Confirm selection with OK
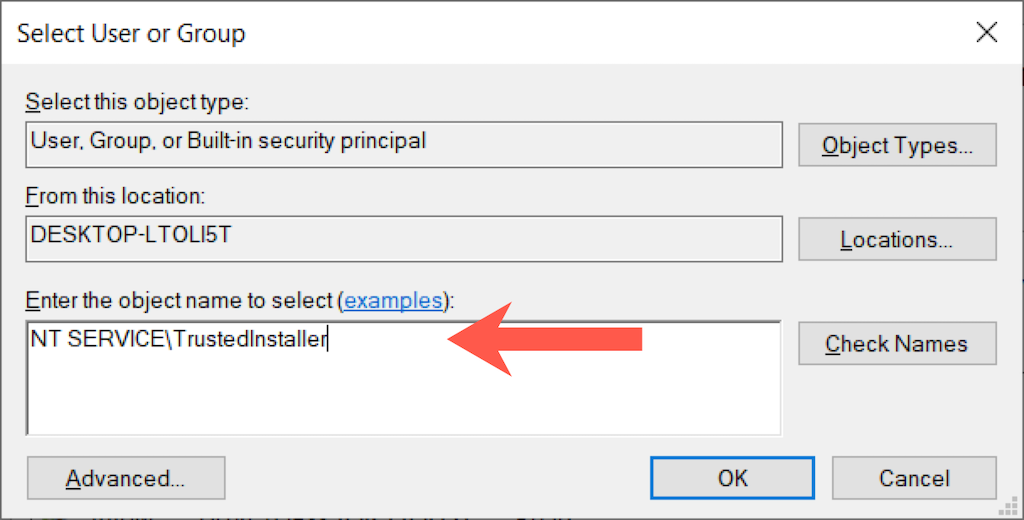 tap(732, 478)
